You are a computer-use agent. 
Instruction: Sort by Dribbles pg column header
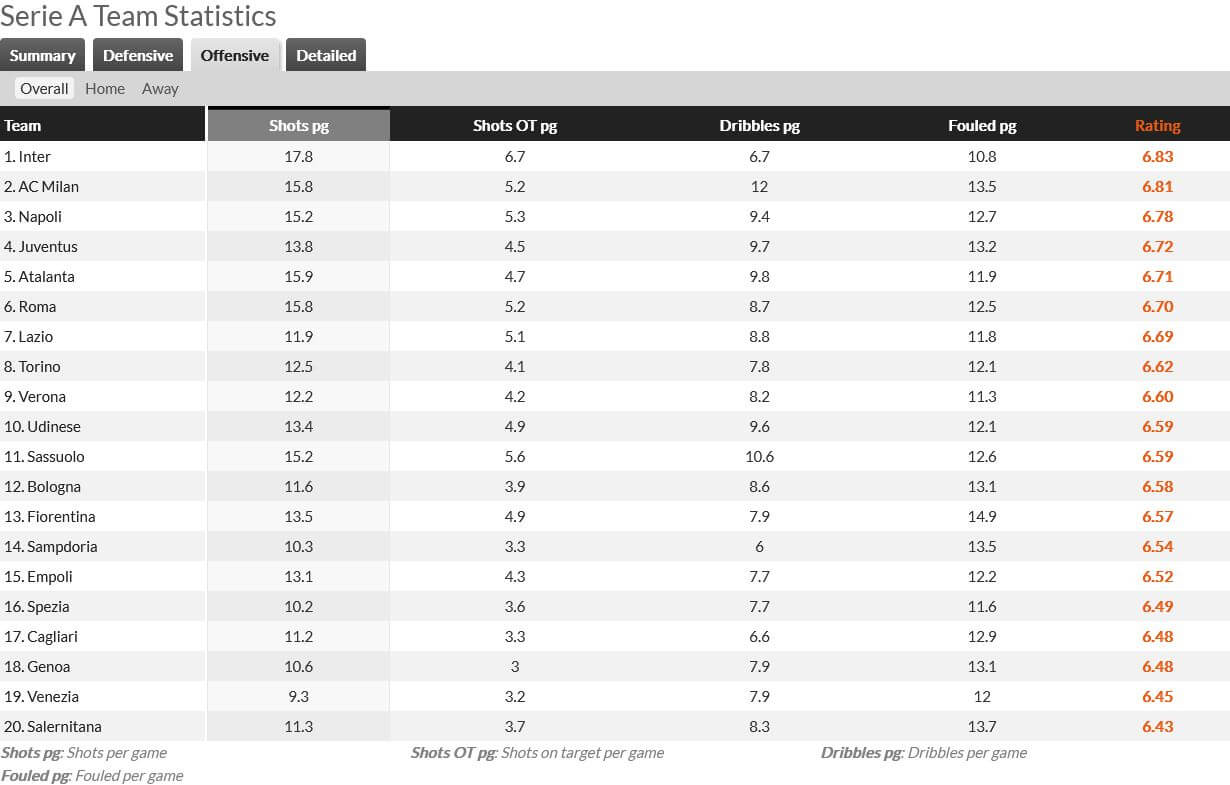(759, 126)
